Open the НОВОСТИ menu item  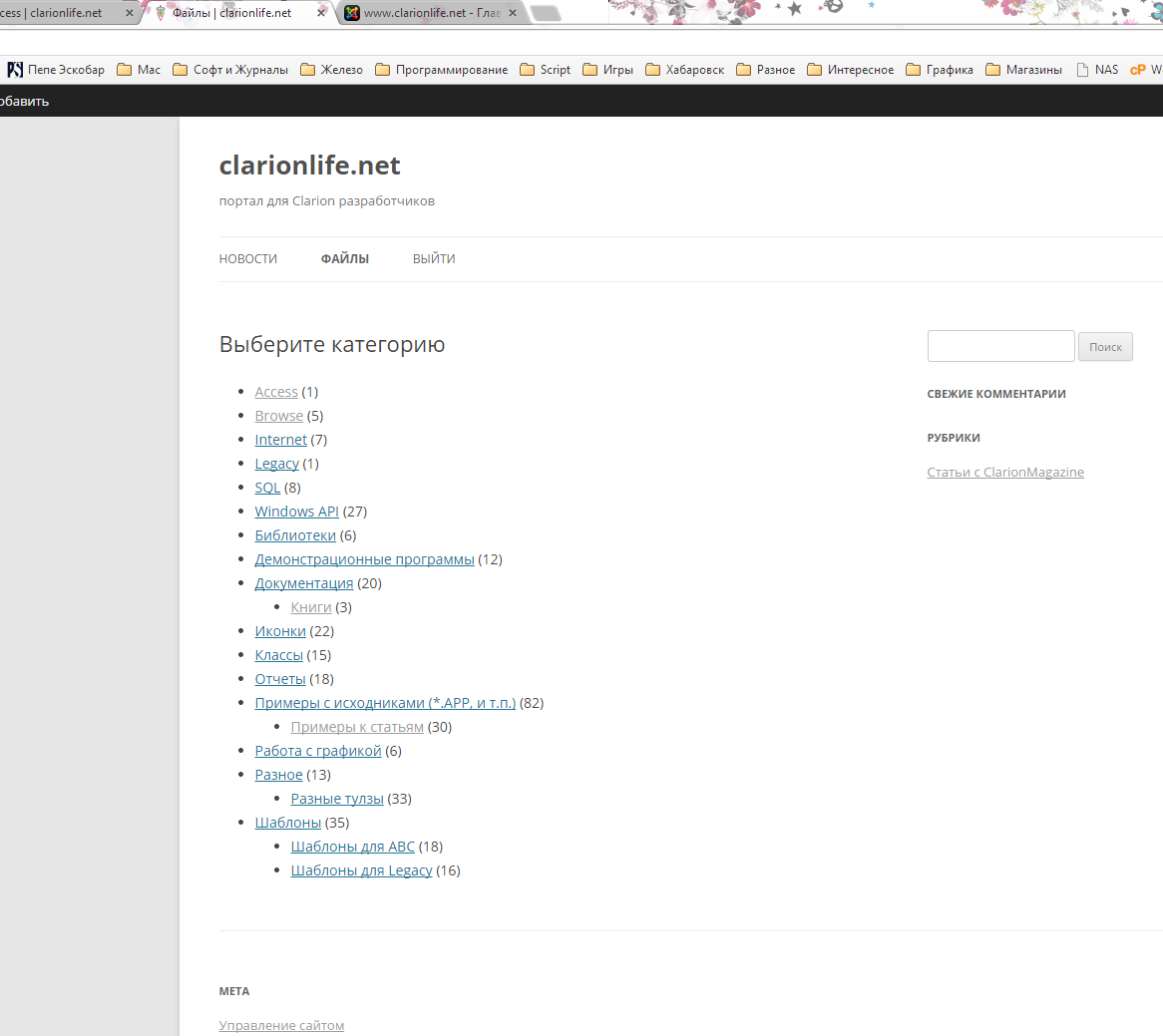pos(248,259)
